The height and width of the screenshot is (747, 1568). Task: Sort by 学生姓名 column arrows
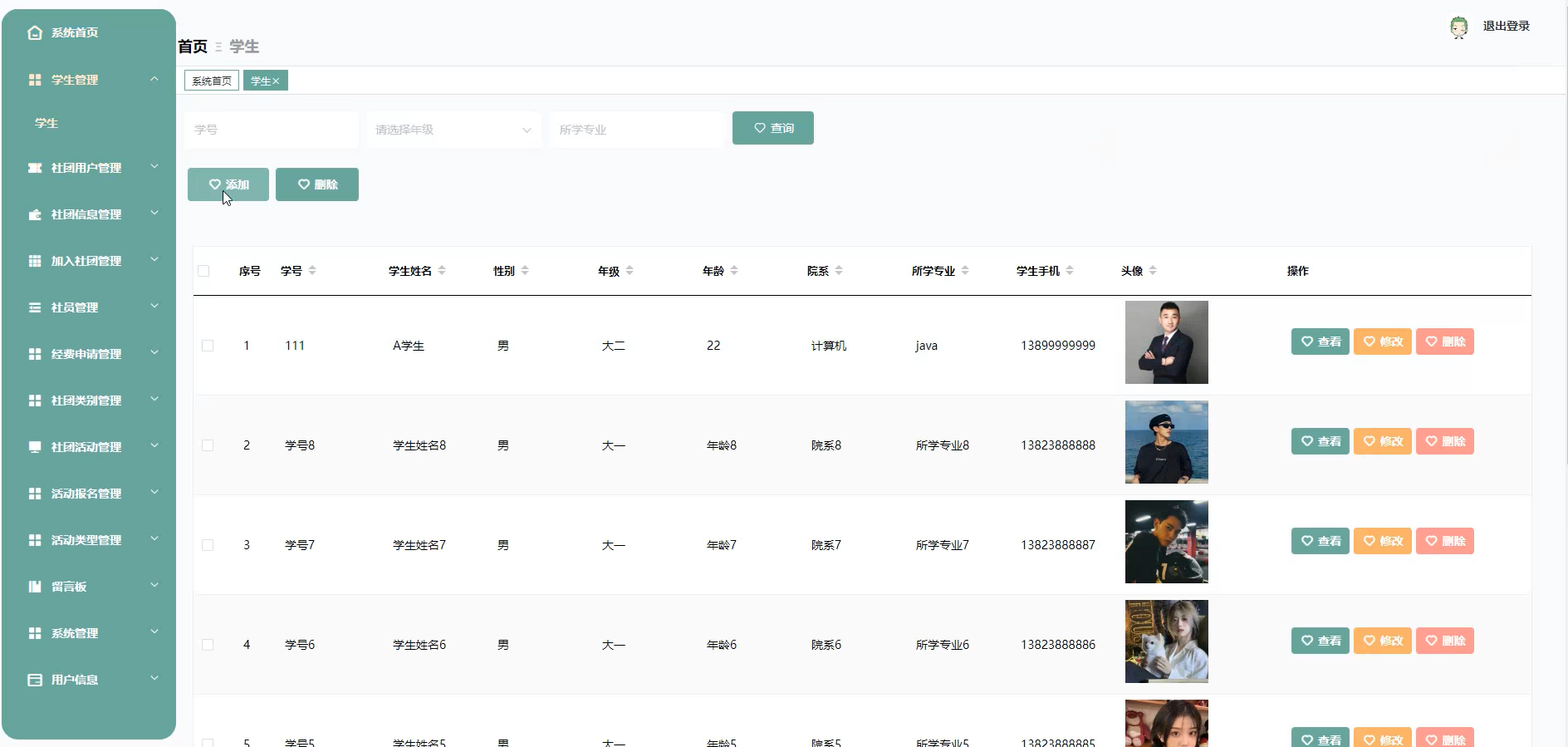tap(442, 271)
